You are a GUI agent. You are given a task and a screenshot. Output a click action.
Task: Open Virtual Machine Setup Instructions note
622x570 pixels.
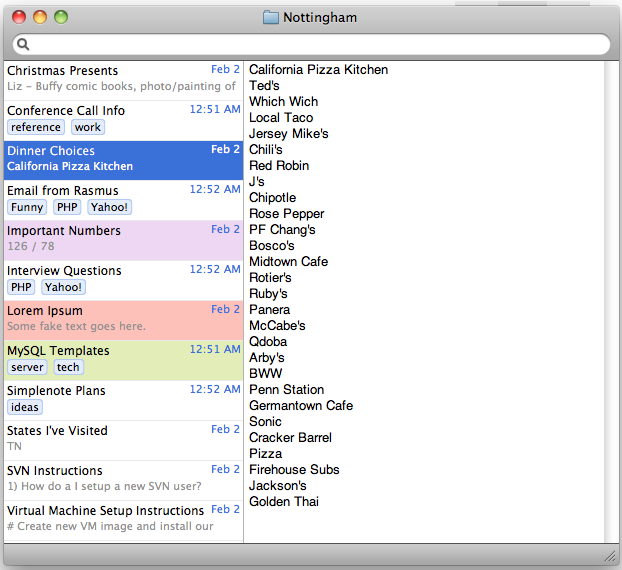[120, 518]
